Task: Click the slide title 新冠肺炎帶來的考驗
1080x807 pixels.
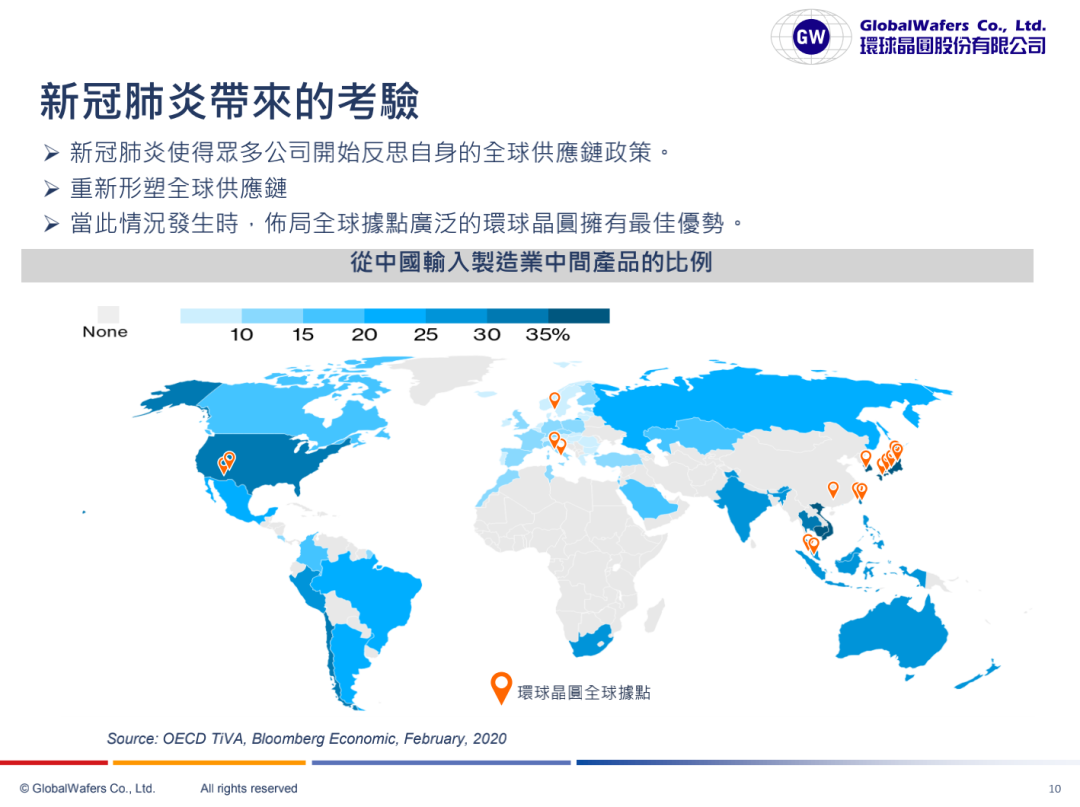Action: tap(228, 102)
